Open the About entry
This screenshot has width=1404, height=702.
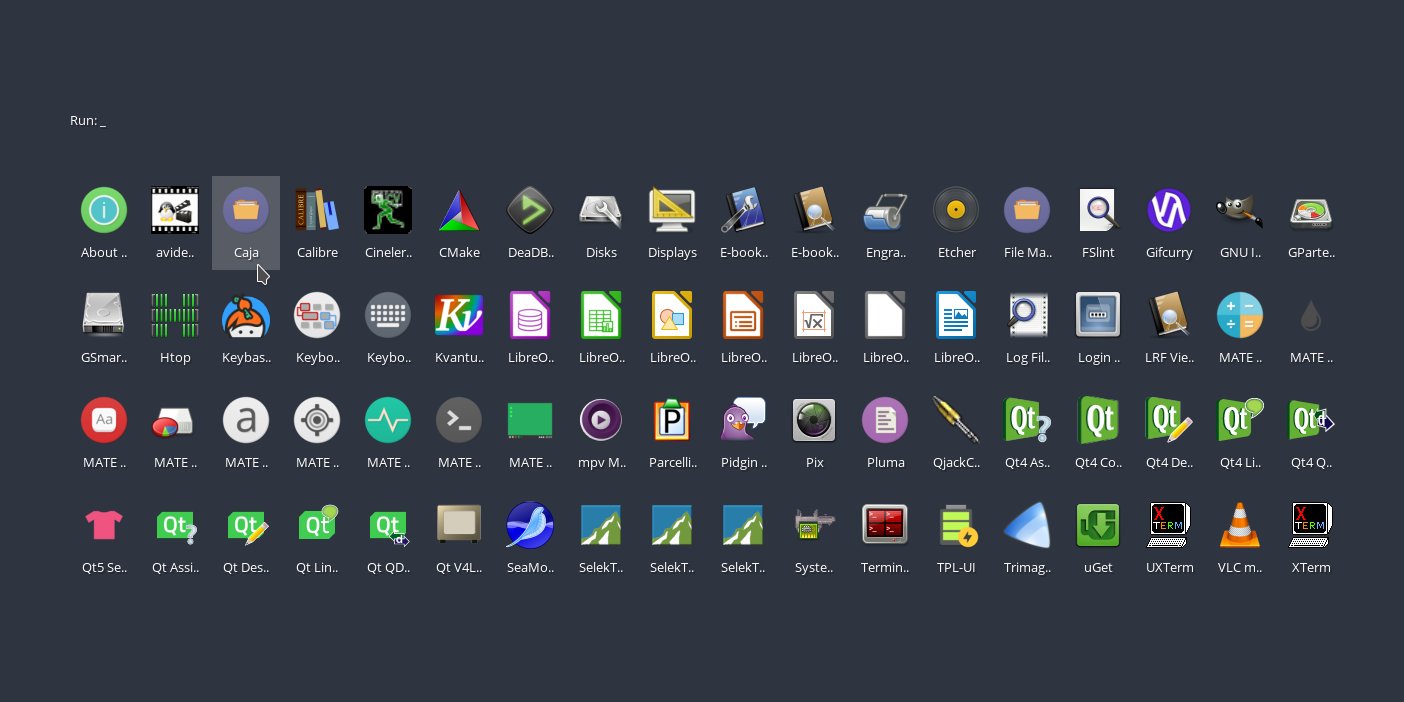pyautogui.click(x=104, y=223)
